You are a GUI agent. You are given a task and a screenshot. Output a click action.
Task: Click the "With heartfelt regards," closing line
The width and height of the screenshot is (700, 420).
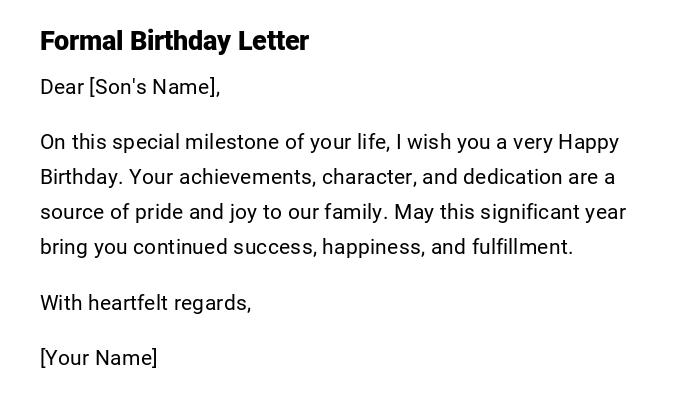click(x=145, y=302)
